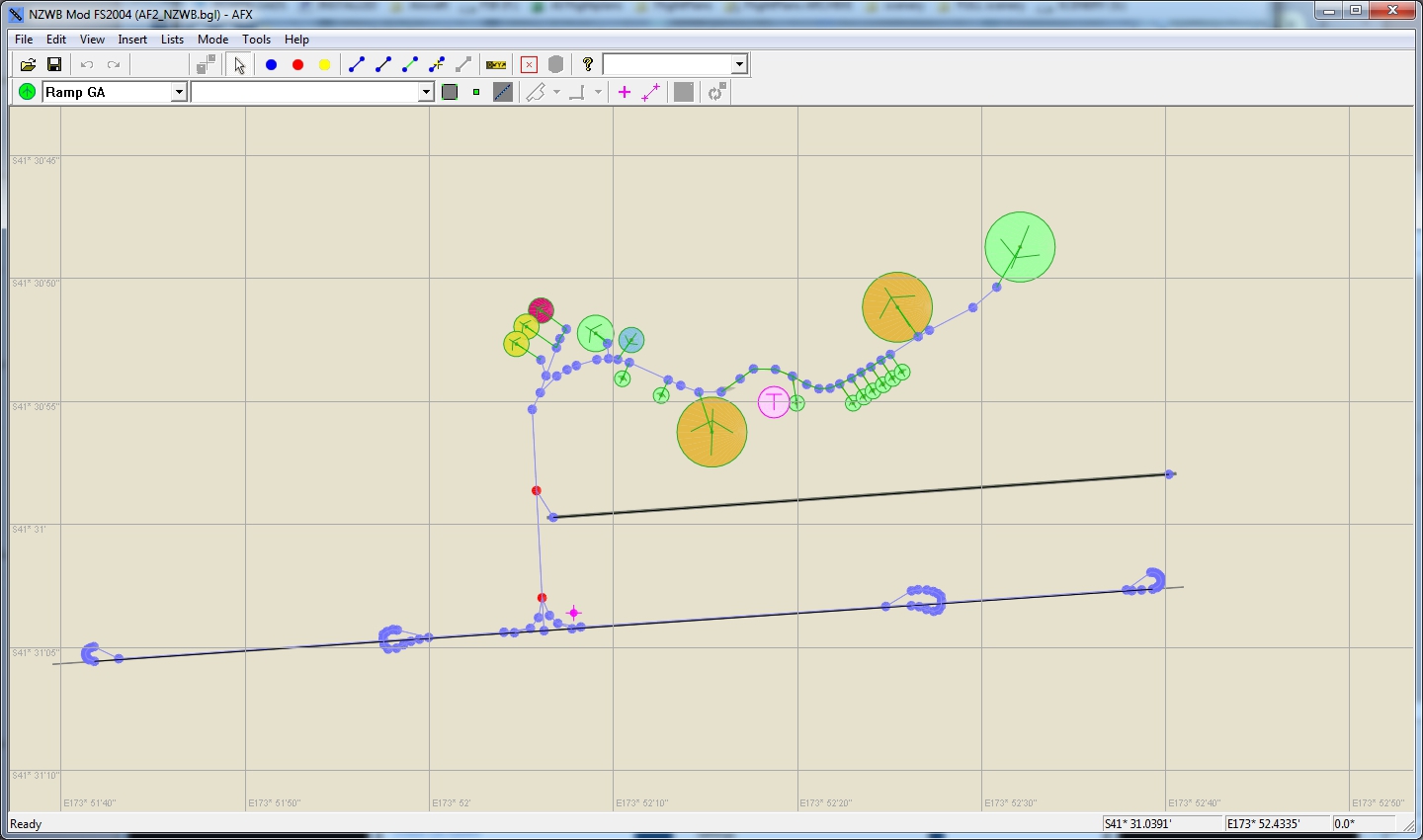1423x840 pixels.
Task: Click the dark pink parking circle
Action: [541, 310]
